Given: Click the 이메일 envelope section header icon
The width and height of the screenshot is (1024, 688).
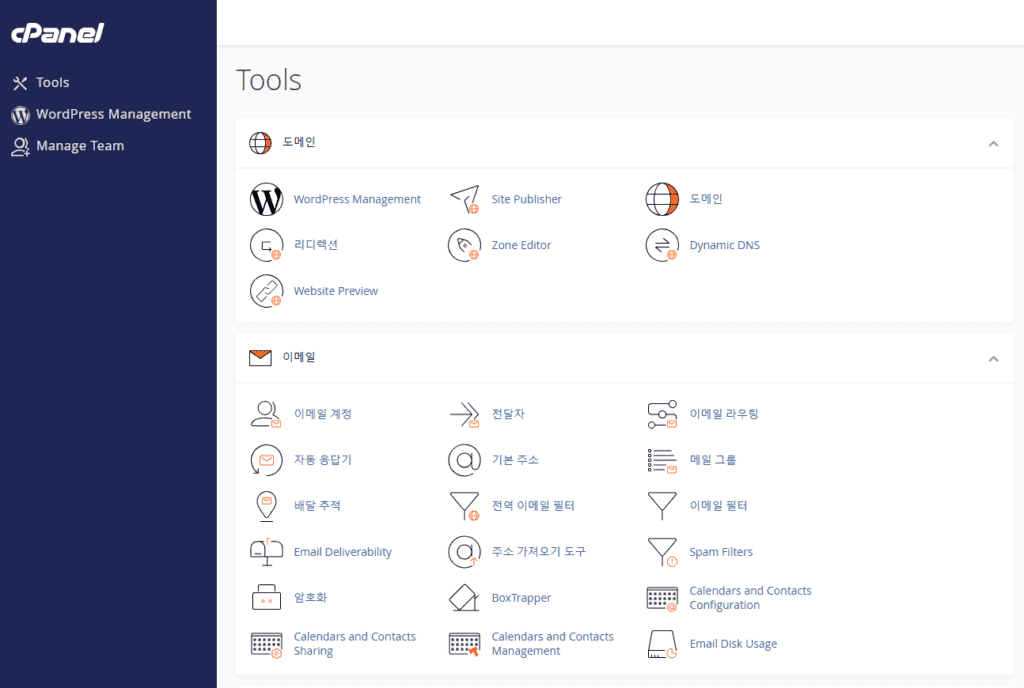Looking at the screenshot, I should coord(260,358).
